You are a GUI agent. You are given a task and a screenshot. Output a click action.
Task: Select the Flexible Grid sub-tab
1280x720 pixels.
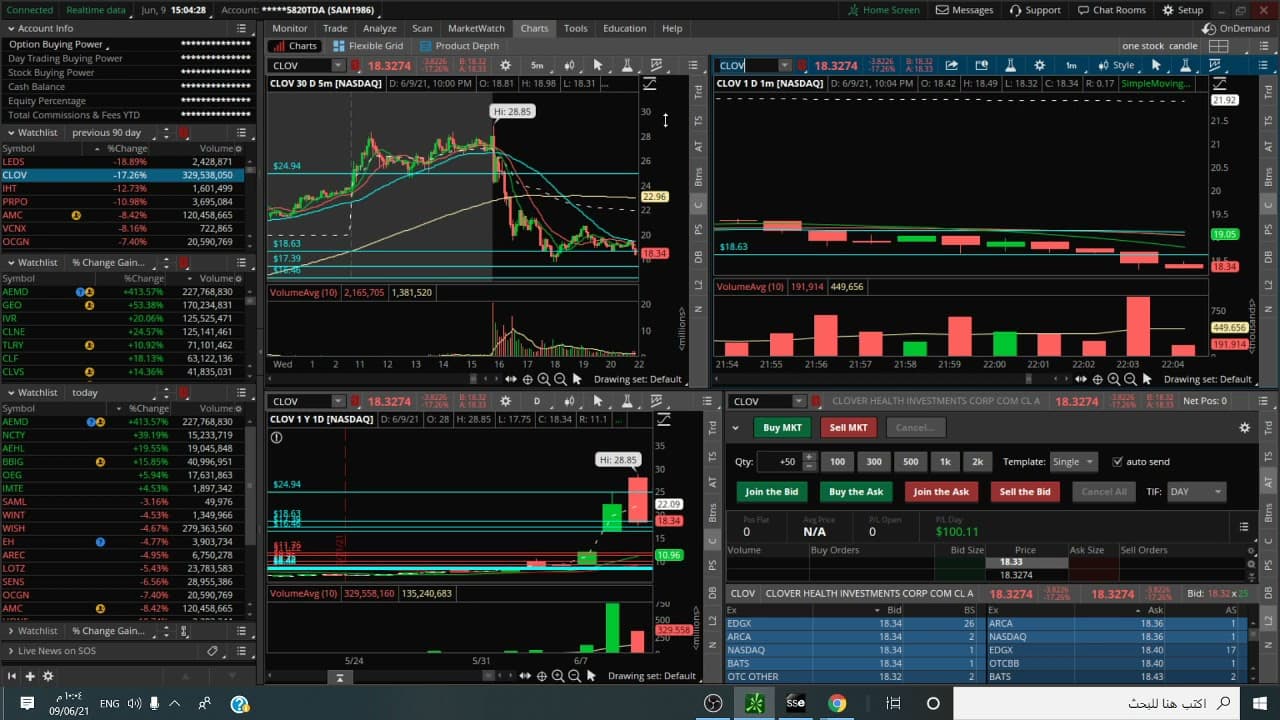(368, 46)
